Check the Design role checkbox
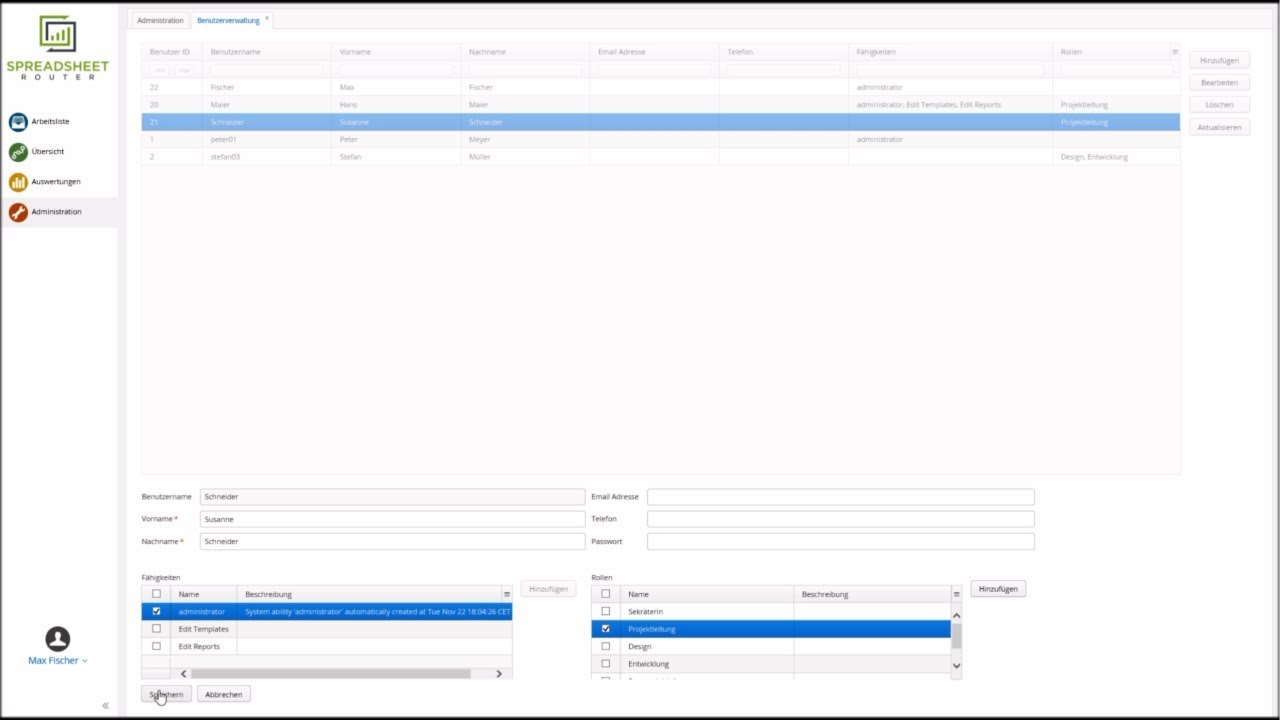Screen dimensions: 1280x720 (x=605, y=646)
